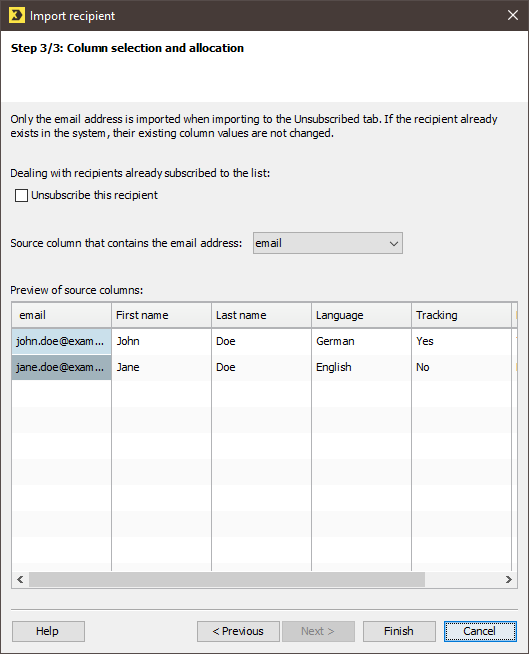Image resolution: width=529 pixels, height=654 pixels.
Task: Select the email column header
Action: [61, 315]
